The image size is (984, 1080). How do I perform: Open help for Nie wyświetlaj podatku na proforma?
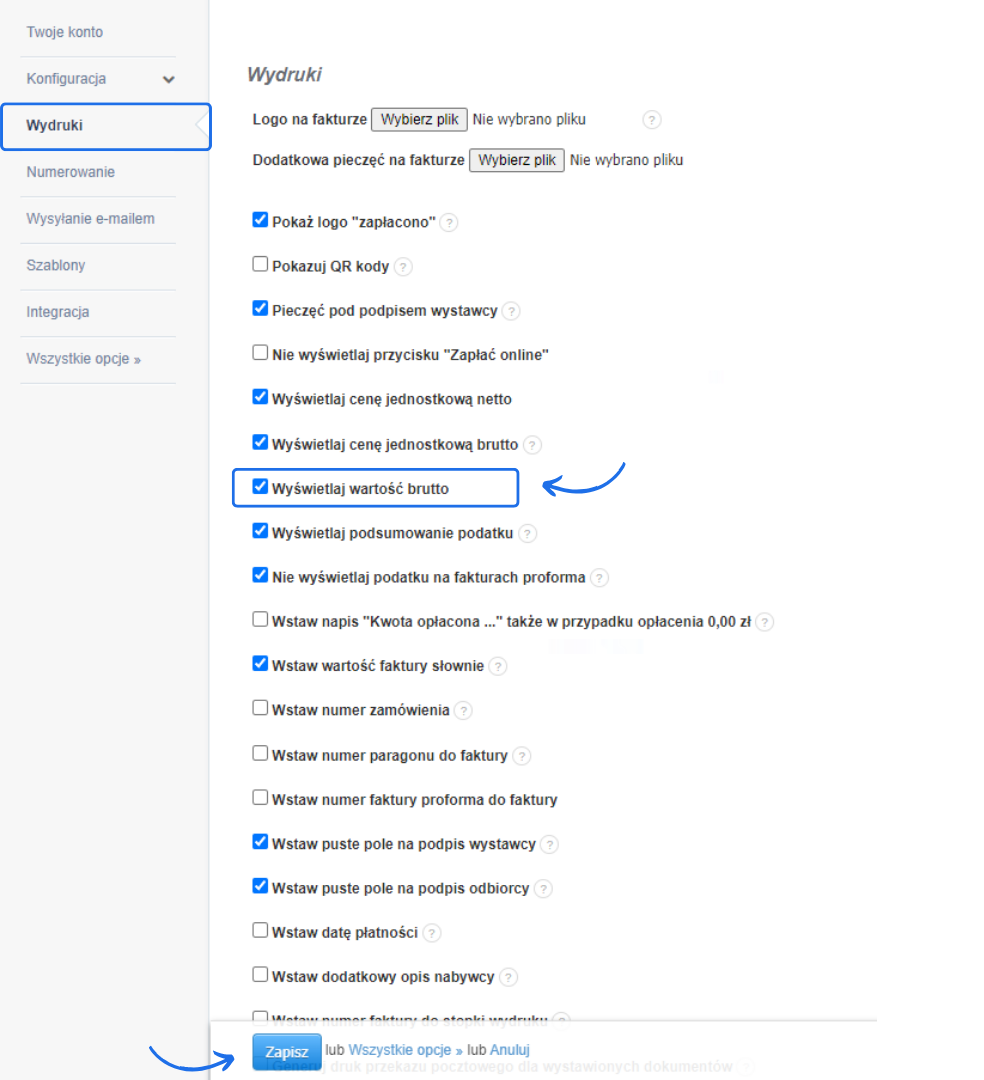tap(599, 578)
